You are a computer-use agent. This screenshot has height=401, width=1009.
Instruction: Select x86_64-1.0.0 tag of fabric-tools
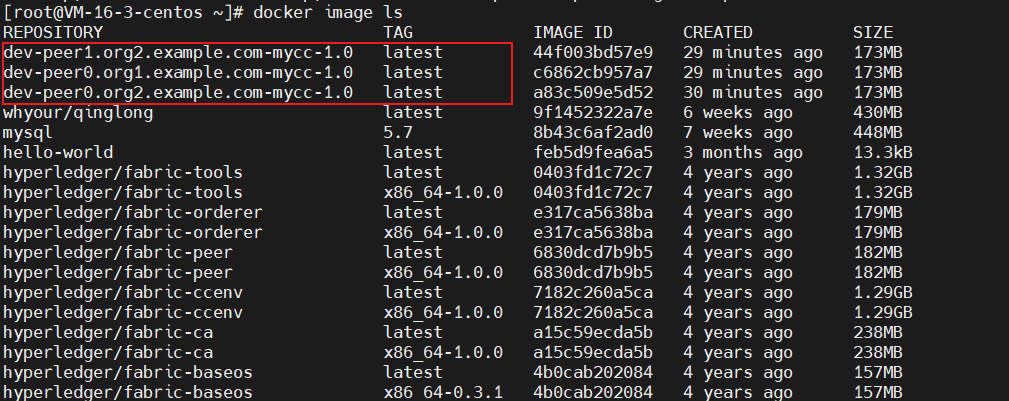(443, 193)
